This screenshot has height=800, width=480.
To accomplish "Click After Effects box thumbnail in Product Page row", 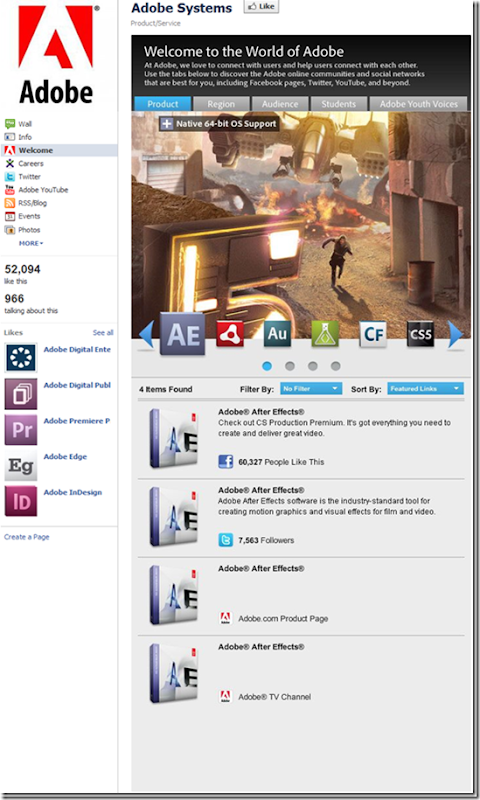I will point(173,595).
